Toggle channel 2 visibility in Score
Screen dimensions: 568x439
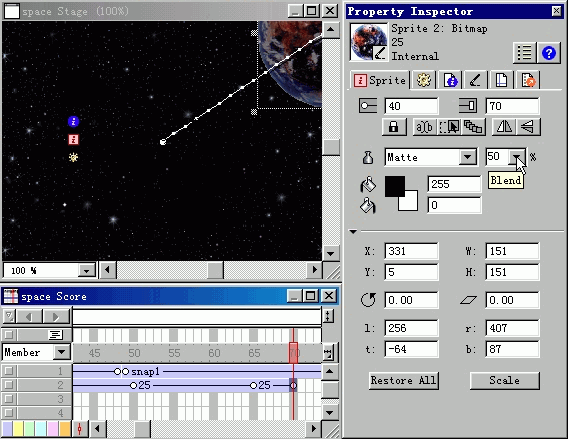pyautogui.click(x=9, y=385)
